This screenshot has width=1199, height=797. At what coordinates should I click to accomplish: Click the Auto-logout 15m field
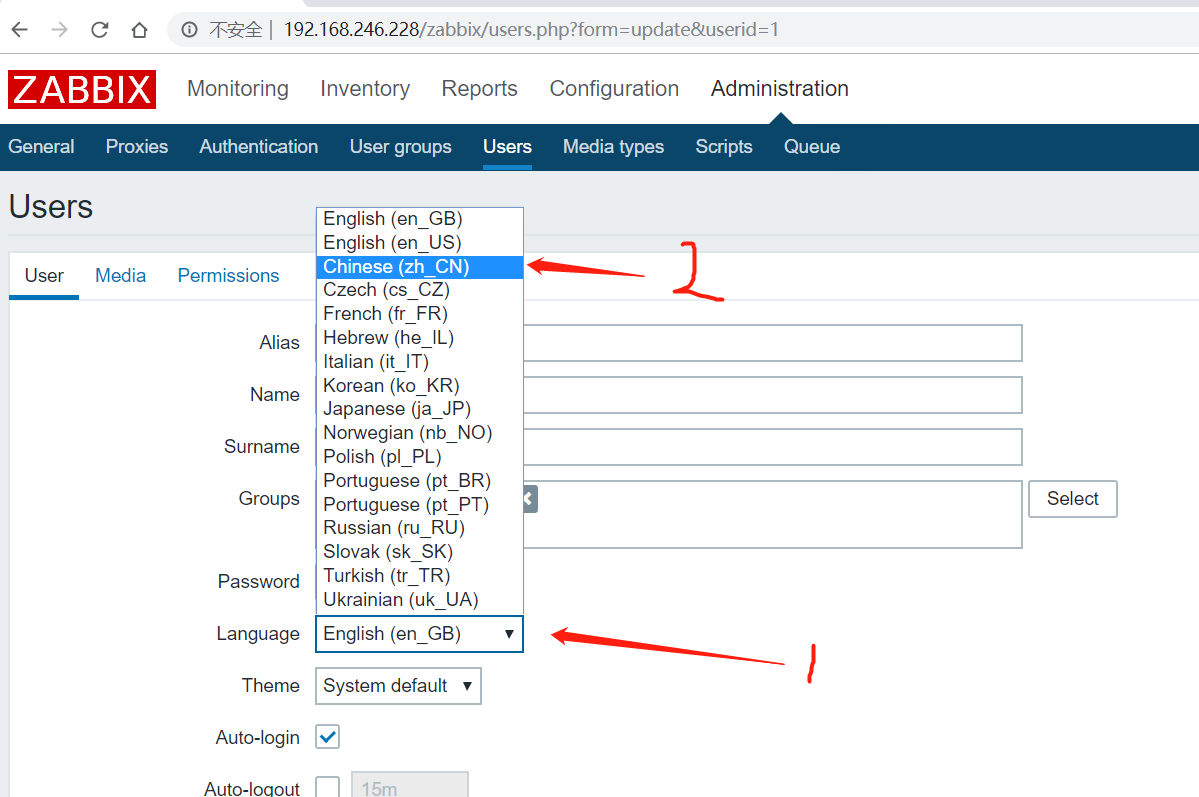click(x=410, y=785)
